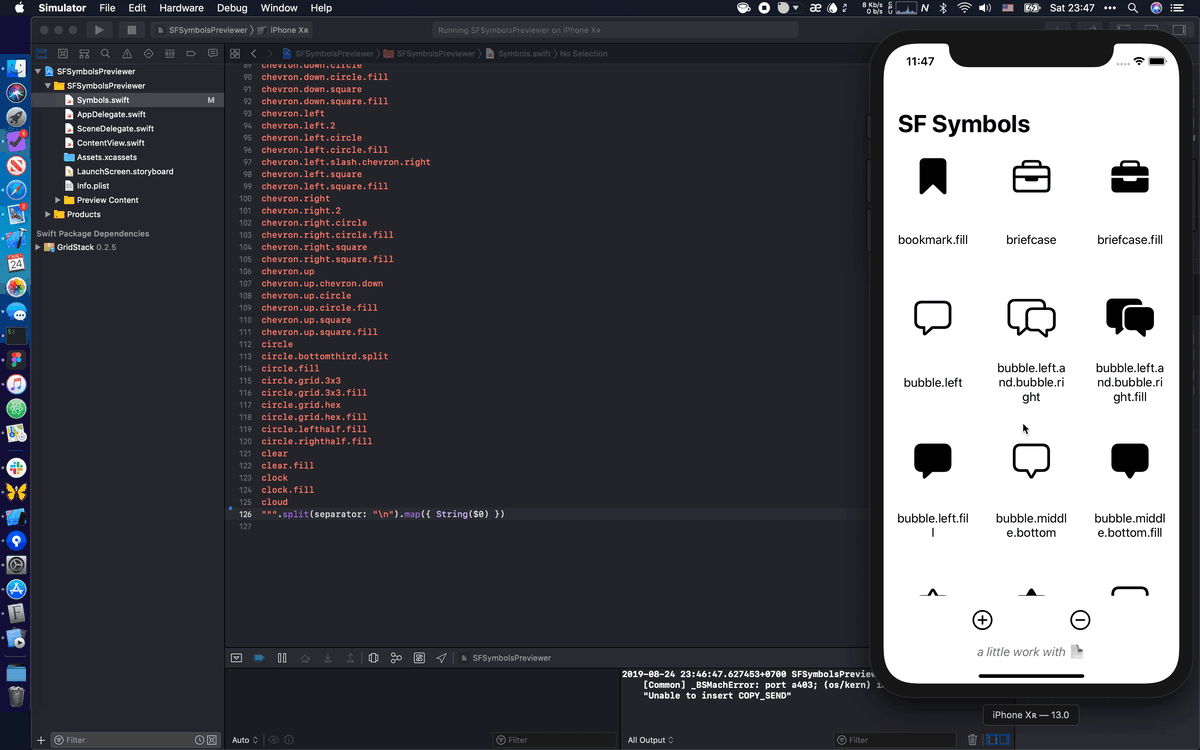Open the issue navigator warning triangle

[127, 53]
